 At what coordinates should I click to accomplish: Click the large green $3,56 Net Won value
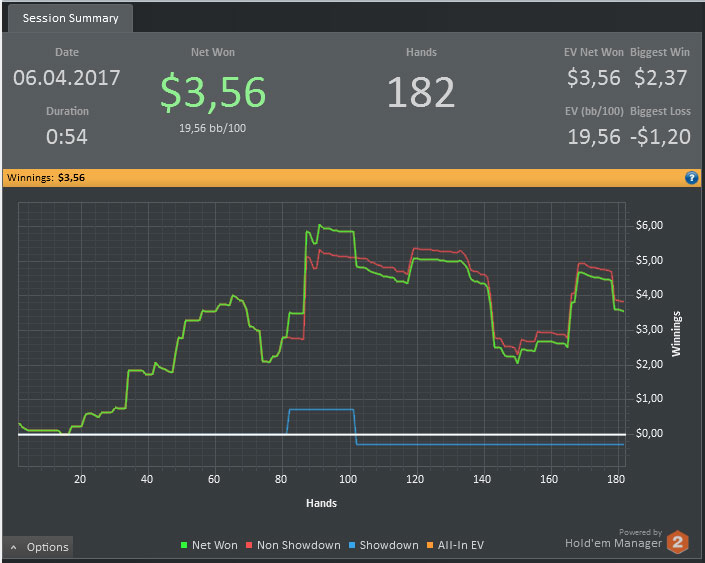[213, 93]
